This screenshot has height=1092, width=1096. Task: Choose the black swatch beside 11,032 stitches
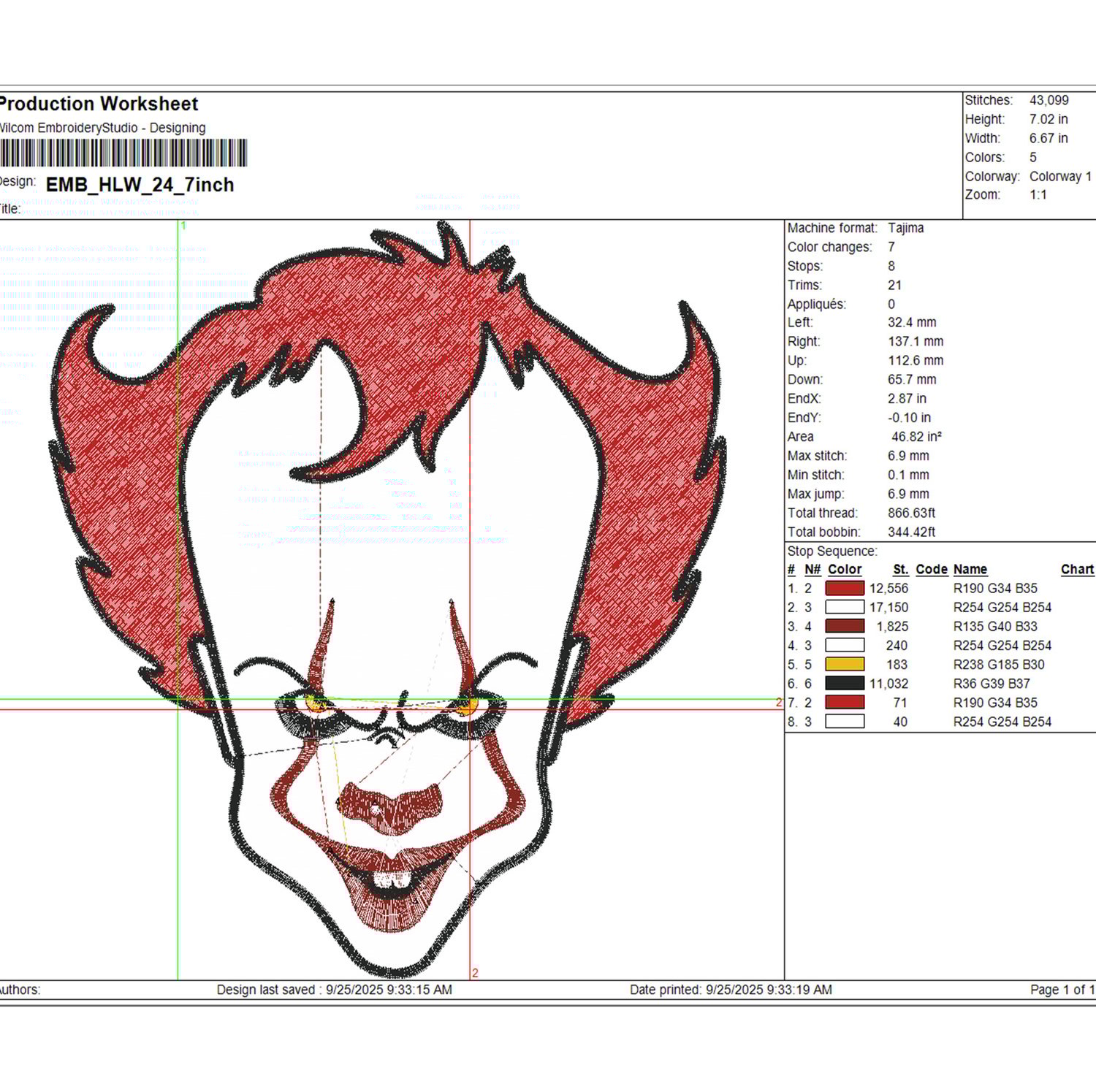pyautogui.click(x=845, y=683)
